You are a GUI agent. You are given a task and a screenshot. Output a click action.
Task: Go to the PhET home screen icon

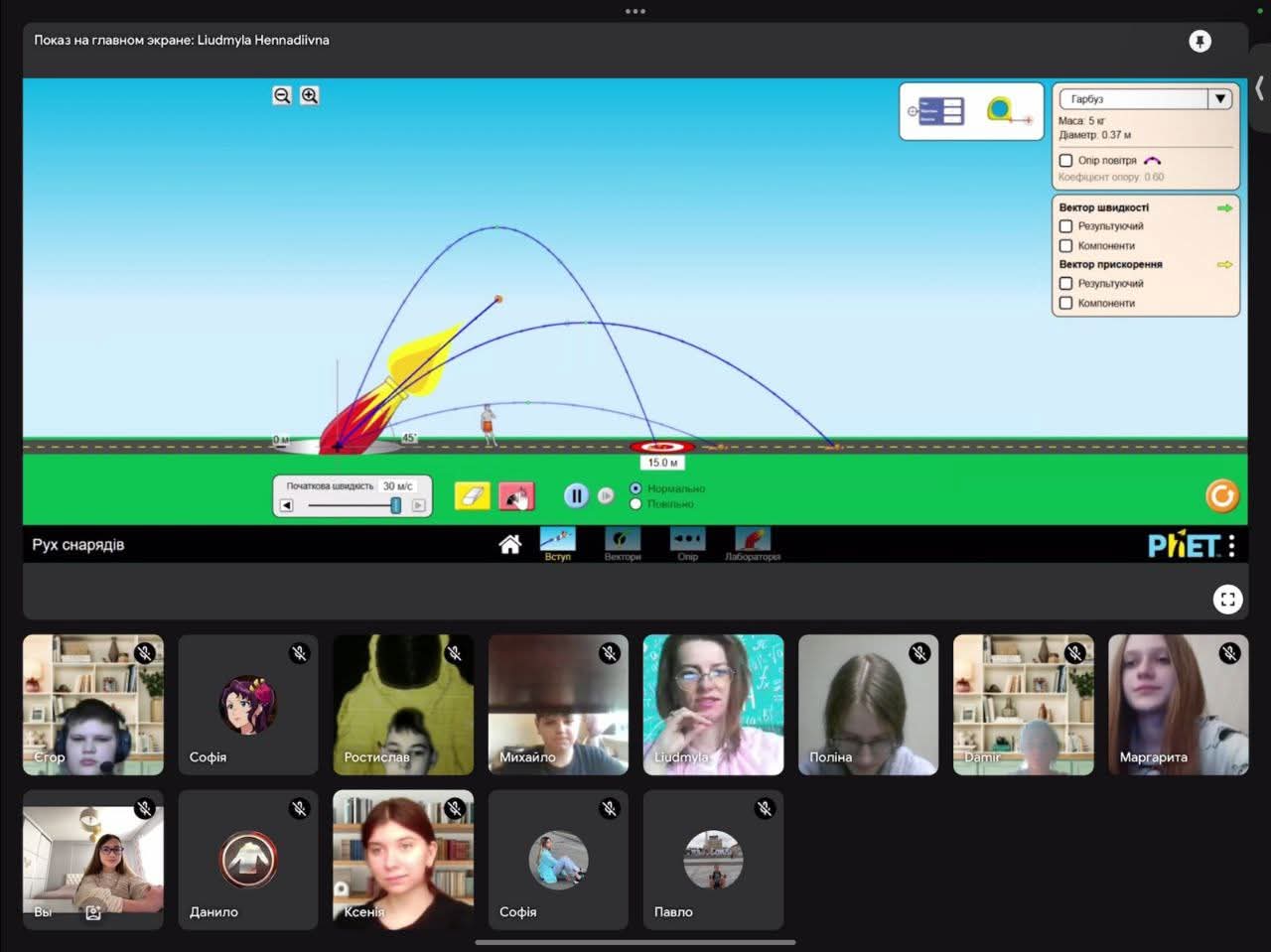510,544
